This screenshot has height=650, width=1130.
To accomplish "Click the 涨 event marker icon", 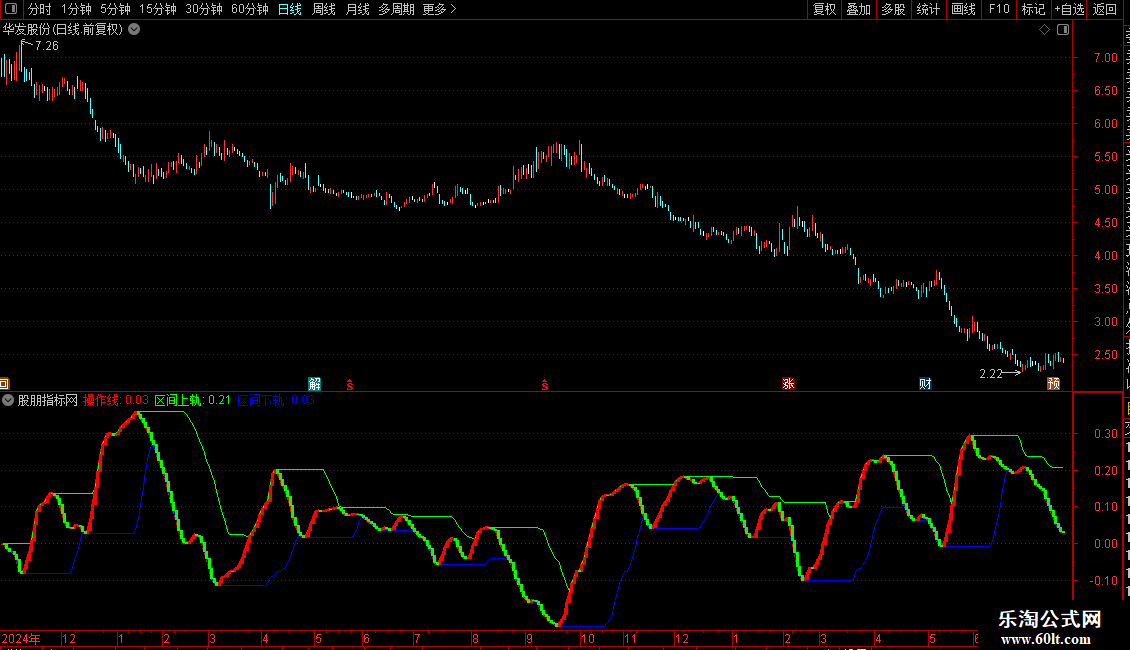I will 788,383.
